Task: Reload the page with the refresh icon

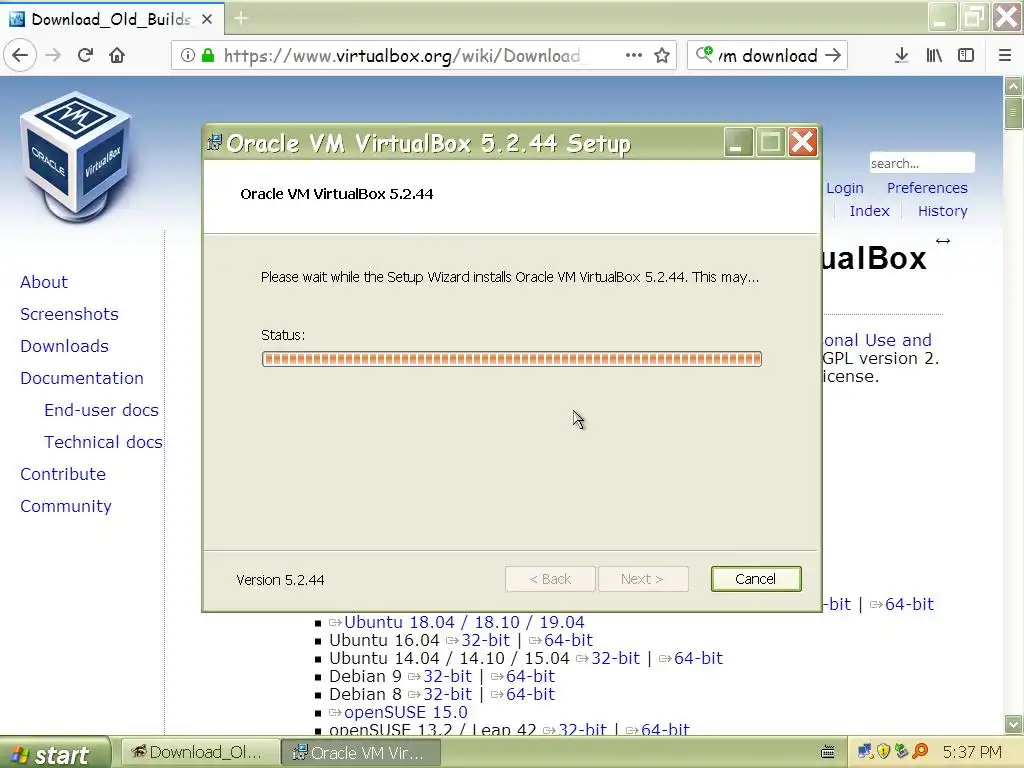Action: (85, 56)
